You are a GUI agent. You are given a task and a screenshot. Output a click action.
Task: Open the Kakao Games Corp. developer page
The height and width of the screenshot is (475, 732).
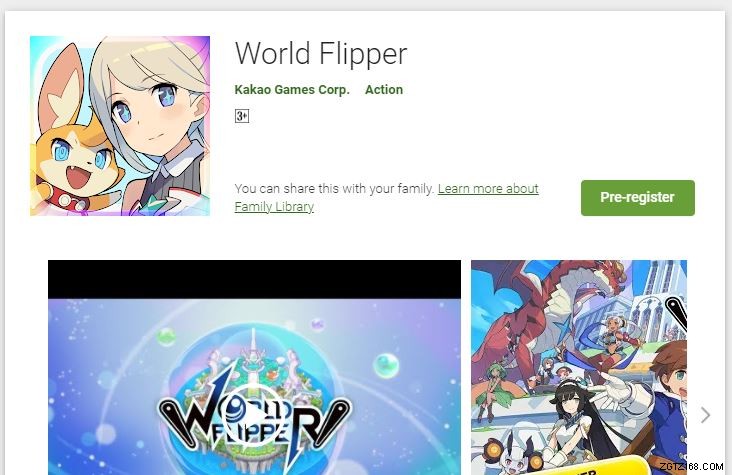(x=292, y=90)
